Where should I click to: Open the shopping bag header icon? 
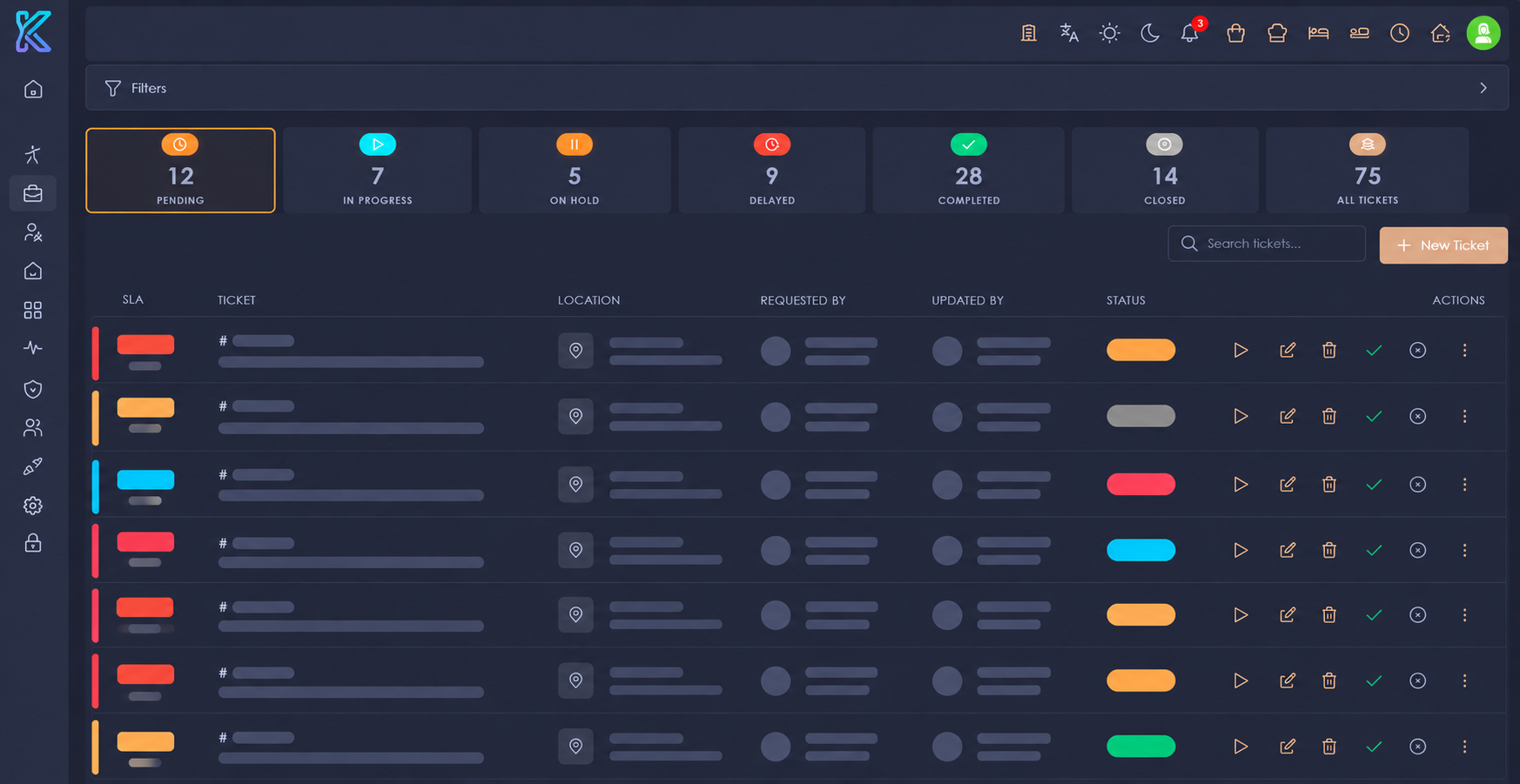coord(1235,33)
